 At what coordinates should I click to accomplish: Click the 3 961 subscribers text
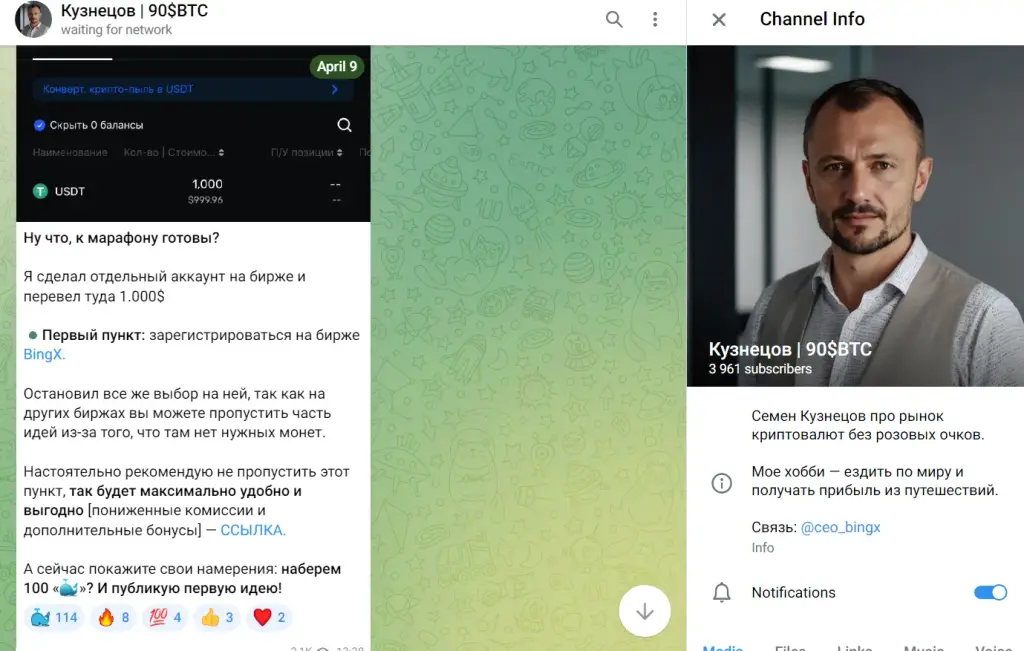tap(760, 369)
